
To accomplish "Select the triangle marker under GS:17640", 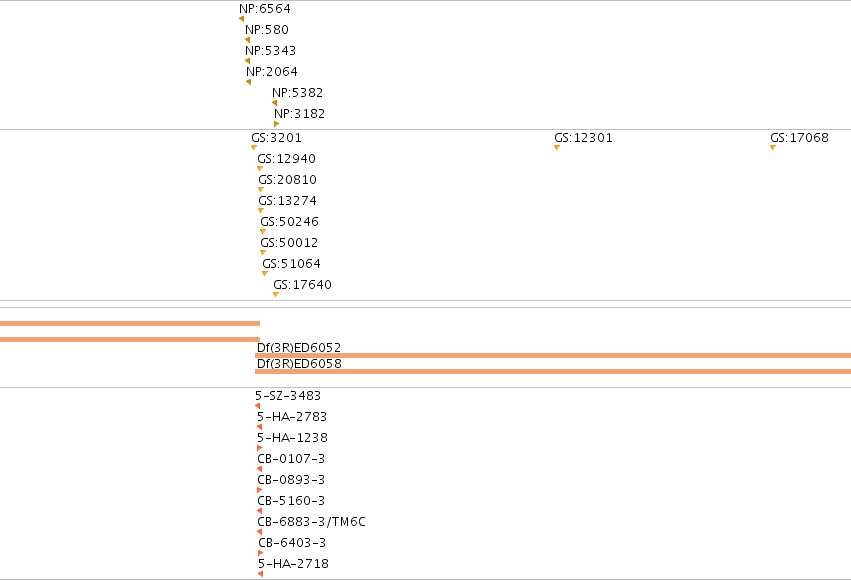I will (x=276, y=295).
